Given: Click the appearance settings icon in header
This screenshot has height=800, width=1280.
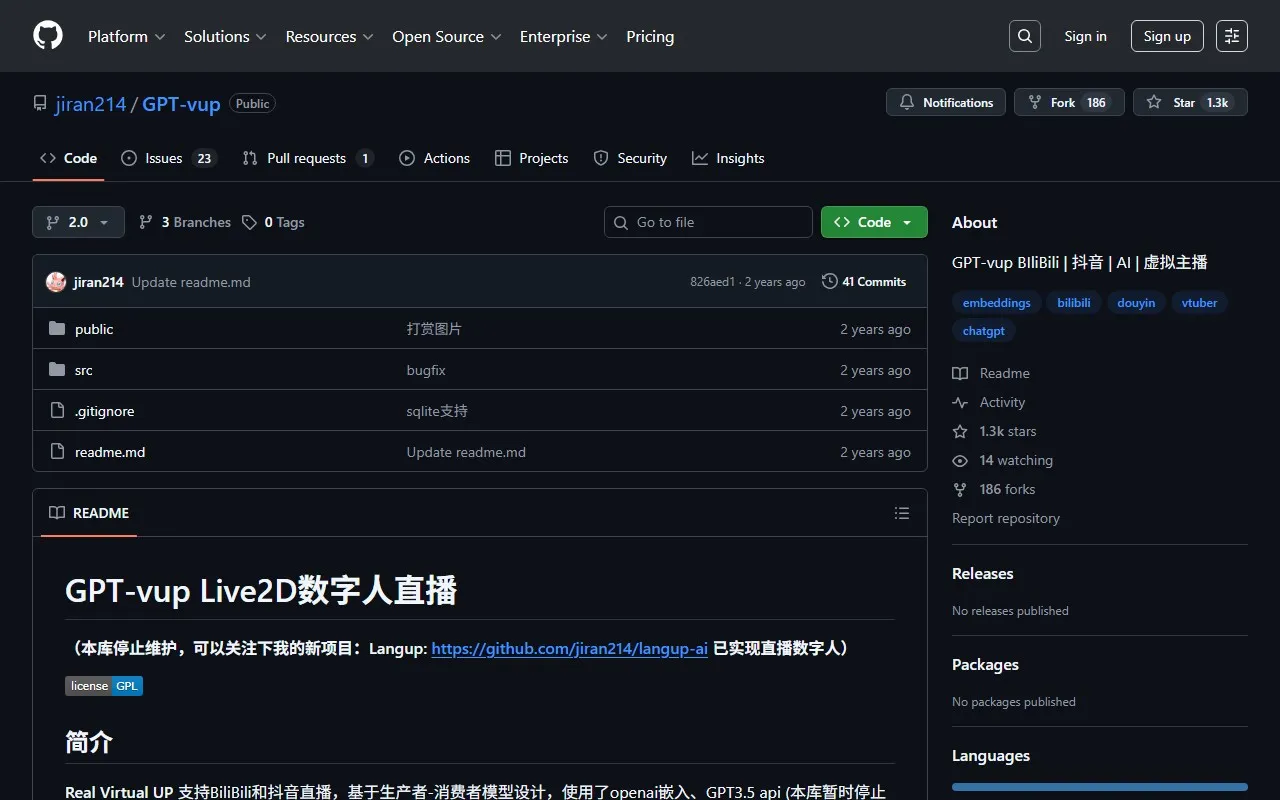Looking at the screenshot, I should tap(1232, 36).
